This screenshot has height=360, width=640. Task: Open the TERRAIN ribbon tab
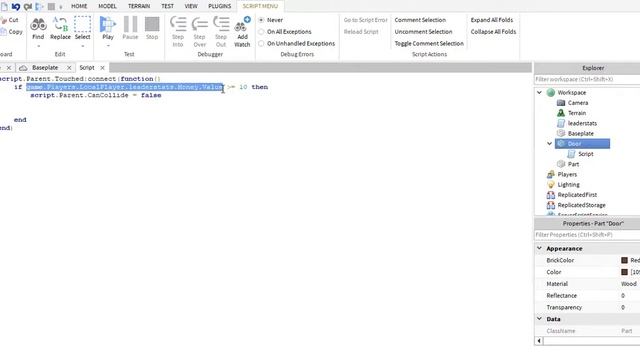pos(139,6)
